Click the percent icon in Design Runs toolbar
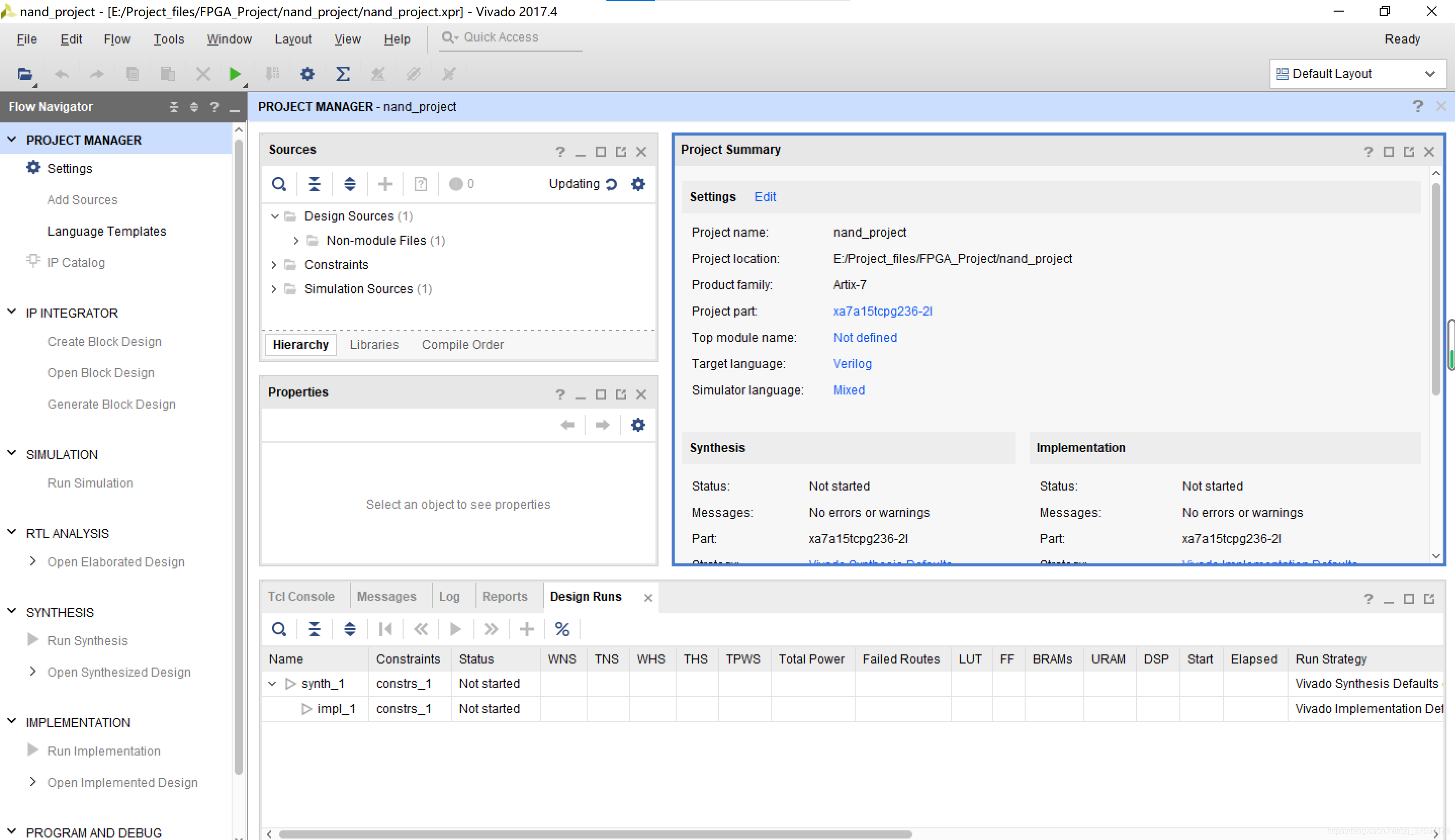Screen dimensions: 1455x840 (562, 629)
